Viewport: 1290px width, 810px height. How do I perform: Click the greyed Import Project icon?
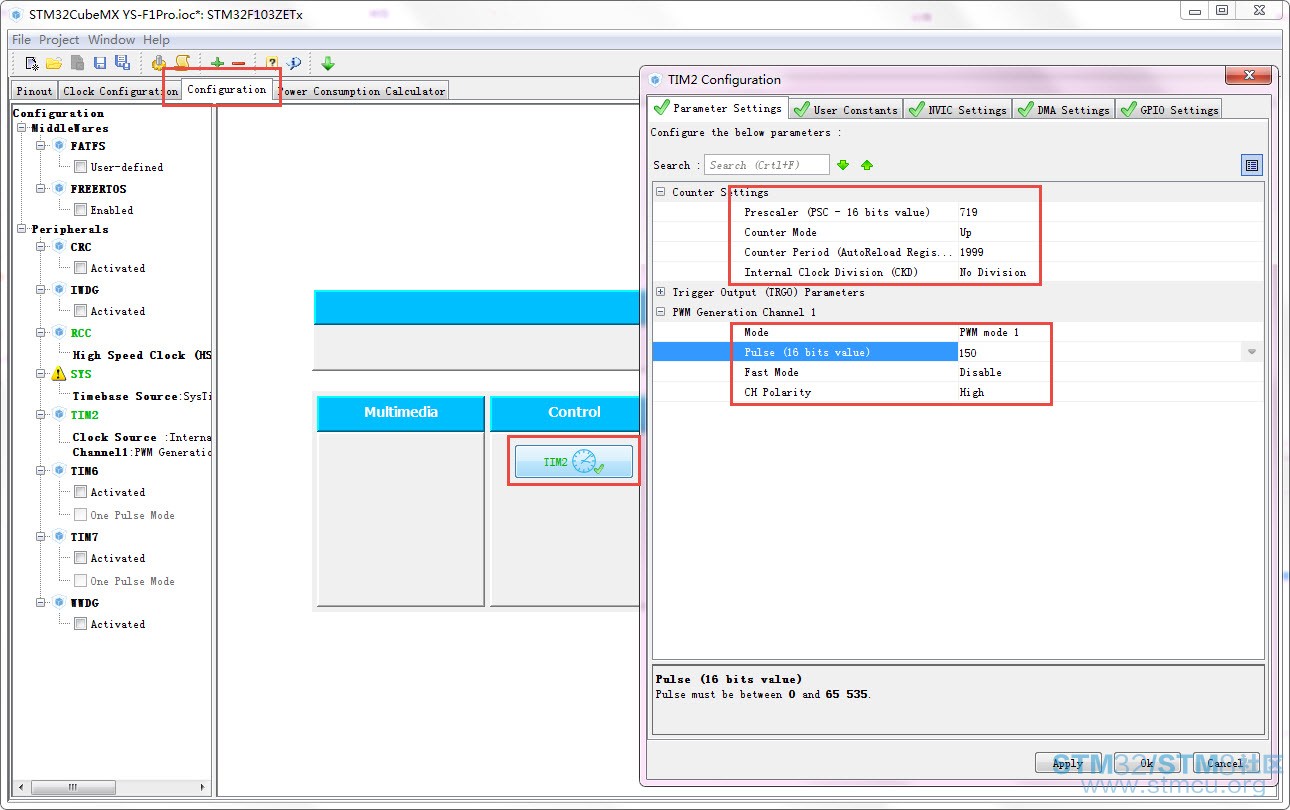pyautogui.click(x=77, y=63)
